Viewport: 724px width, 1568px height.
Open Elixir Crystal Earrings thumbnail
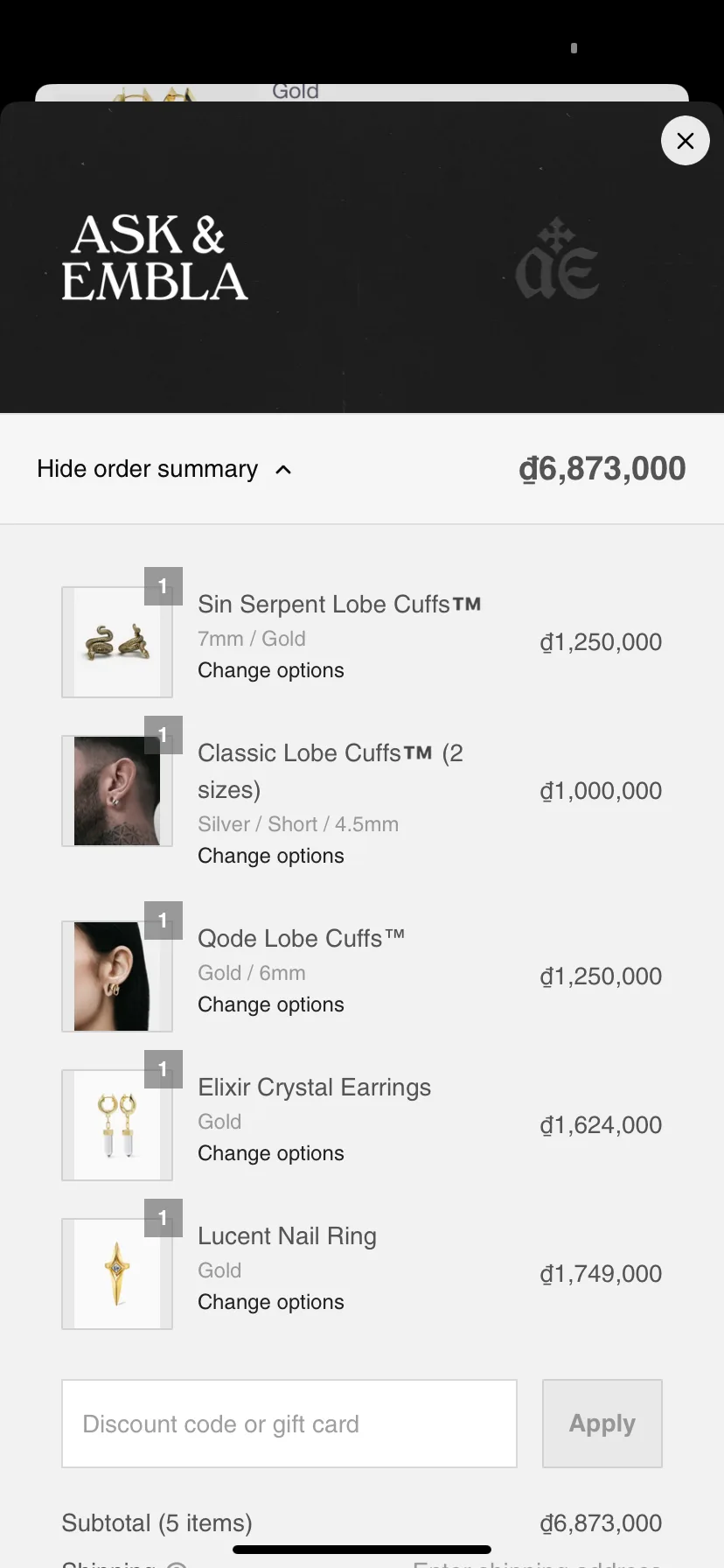coord(117,1125)
